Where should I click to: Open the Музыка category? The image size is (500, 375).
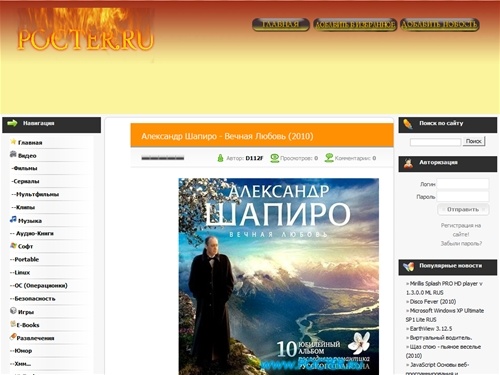pos(30,221)
